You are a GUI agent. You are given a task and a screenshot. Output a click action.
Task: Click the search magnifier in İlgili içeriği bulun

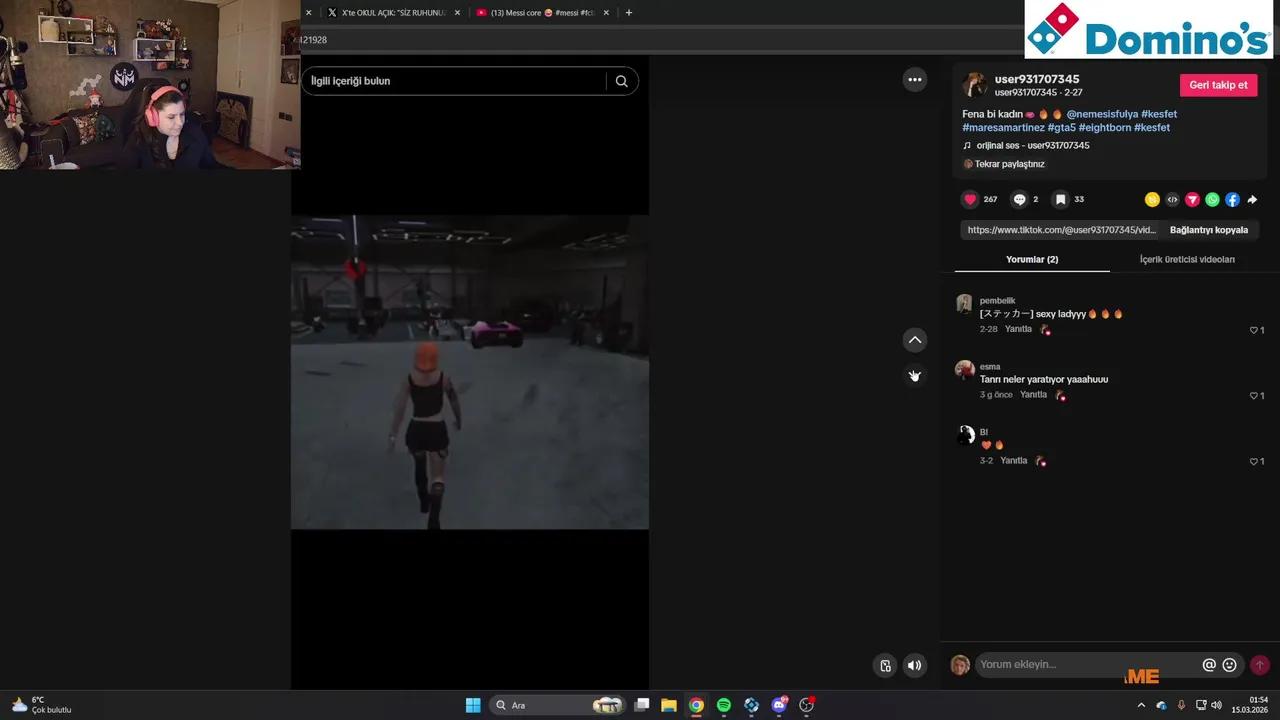coord(621,81)
